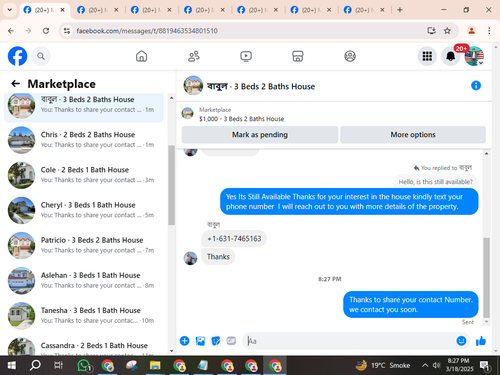The width and height of the screenshot is (500, 375).
Task: Go back with the Marketplace arrow
Action: click(x=15, y=83)
